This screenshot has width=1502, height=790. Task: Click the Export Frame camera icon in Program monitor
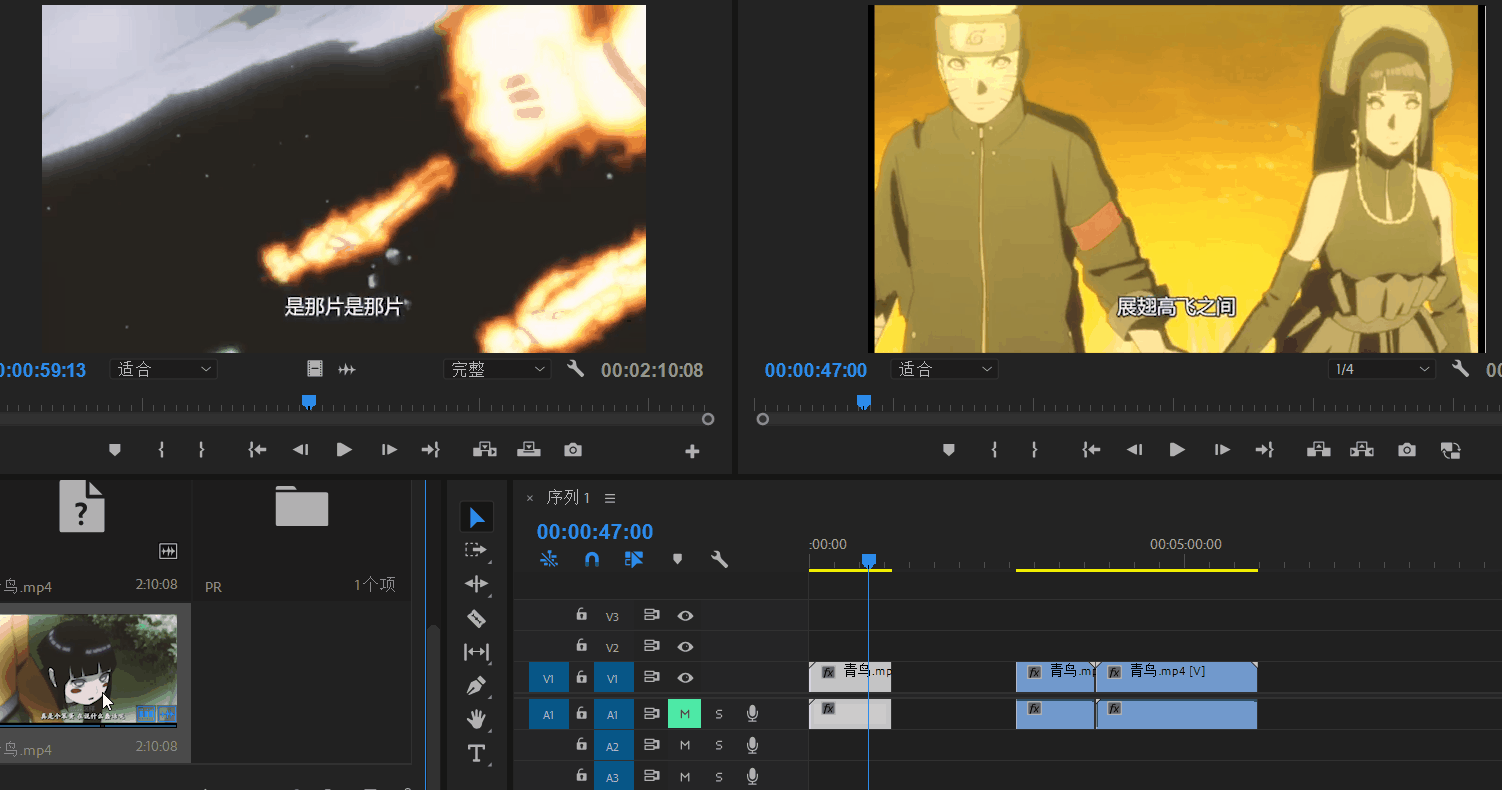click(1407, 450)
